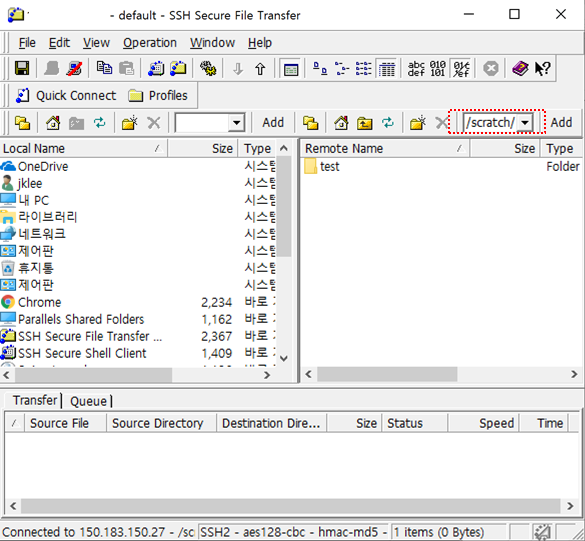This screenshot has height=541, width=585.
Task: Switch to Details view
Action: 387,69
